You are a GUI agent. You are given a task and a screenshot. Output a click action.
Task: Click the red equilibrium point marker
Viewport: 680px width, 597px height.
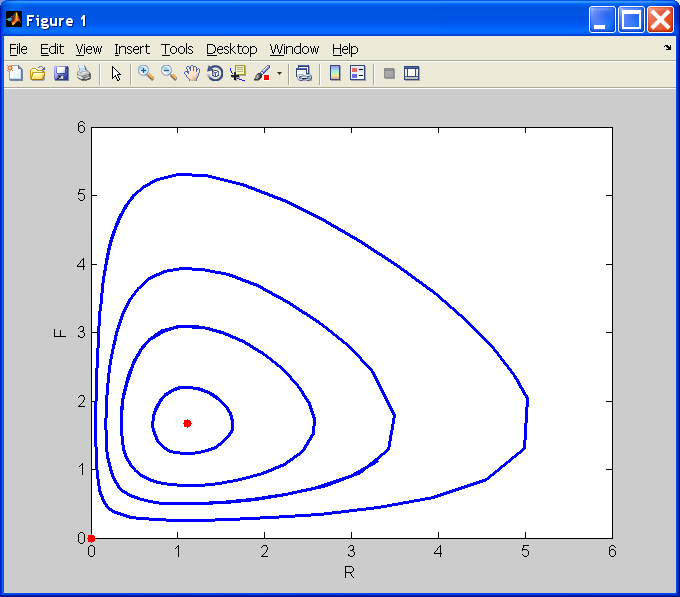(x=187, y=424)
